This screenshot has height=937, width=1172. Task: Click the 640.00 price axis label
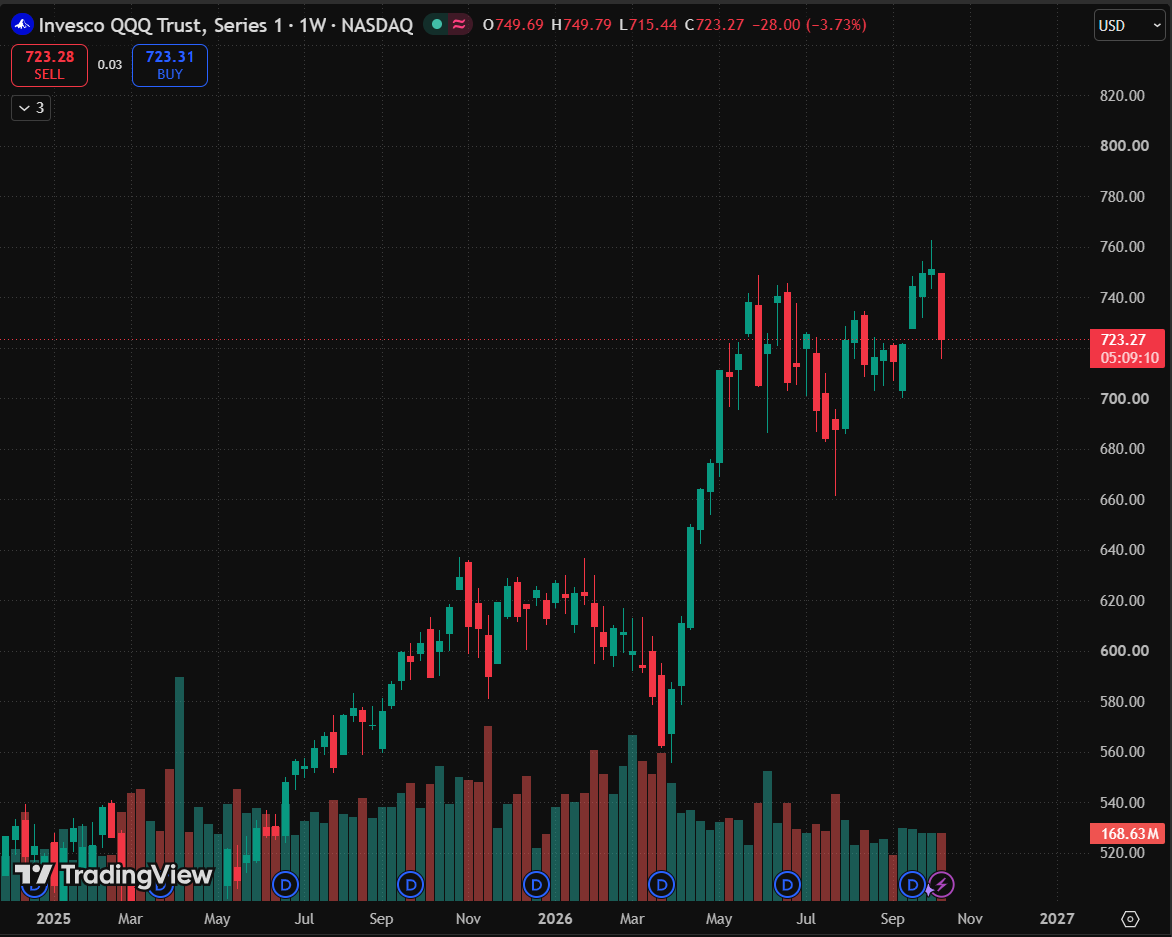pyautogui.click(x=1122, y=549)
